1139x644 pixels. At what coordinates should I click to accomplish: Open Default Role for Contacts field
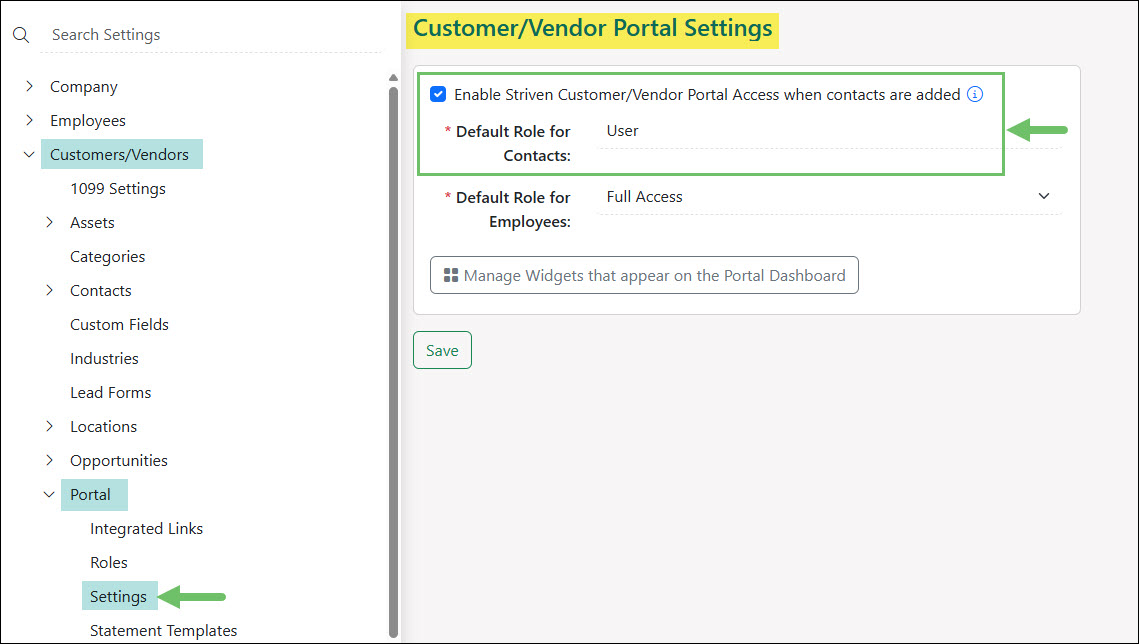pyautogui.click(x=828, y=131)
